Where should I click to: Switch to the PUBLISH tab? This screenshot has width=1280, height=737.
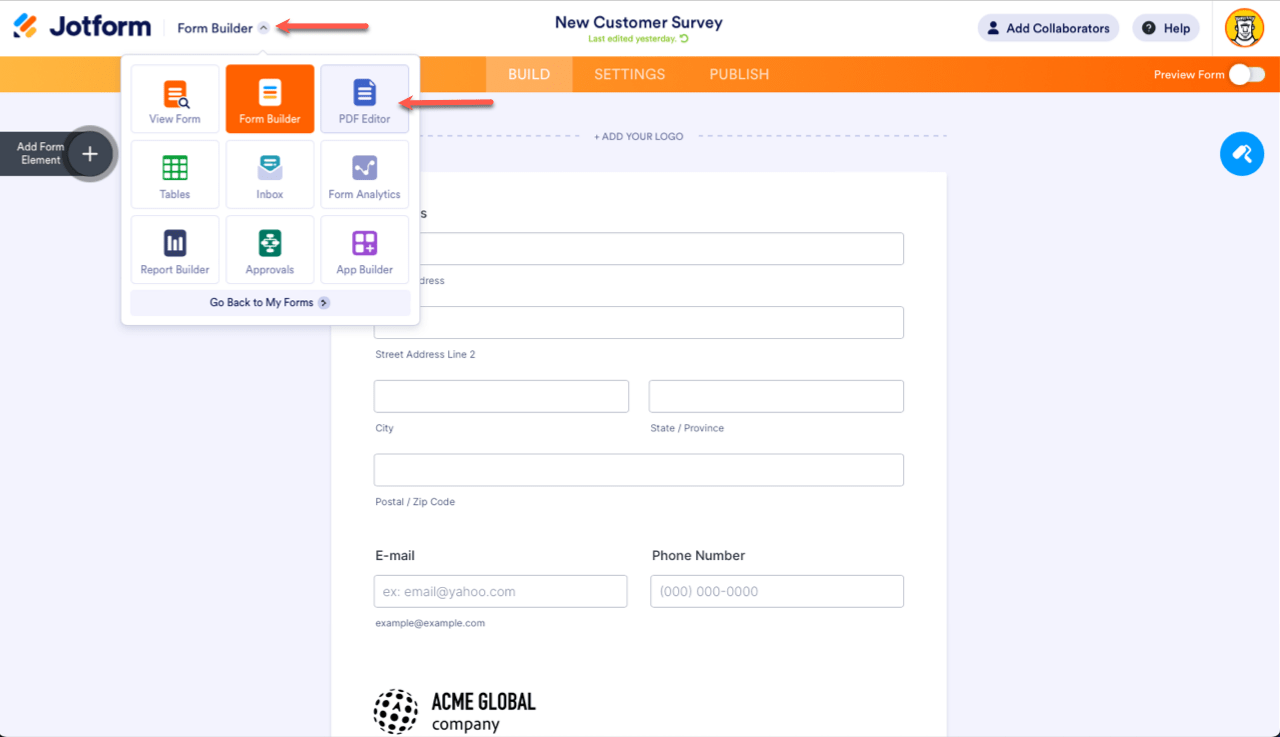pos(740,74)
